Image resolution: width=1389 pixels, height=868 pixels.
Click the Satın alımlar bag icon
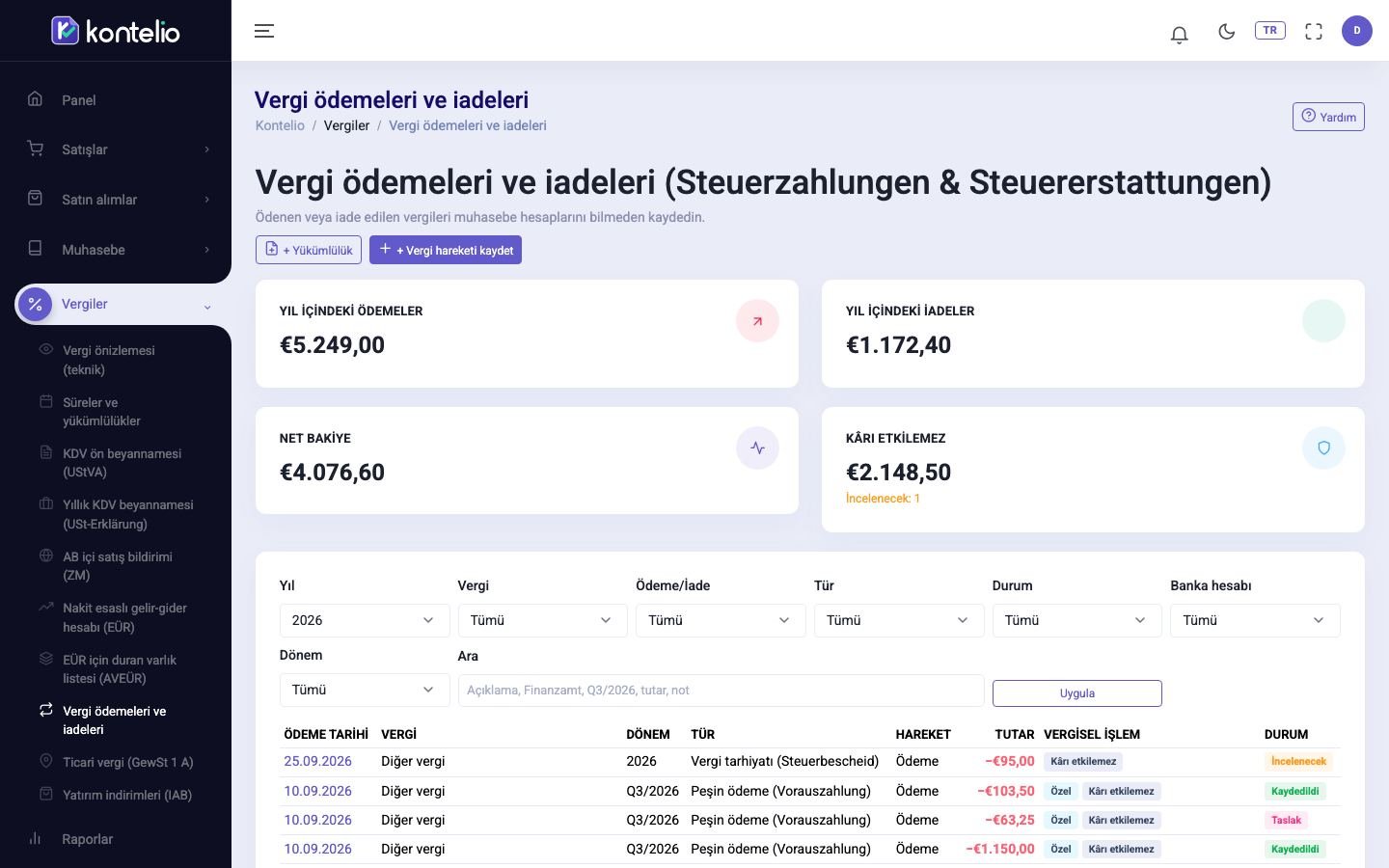click(35, 198)
